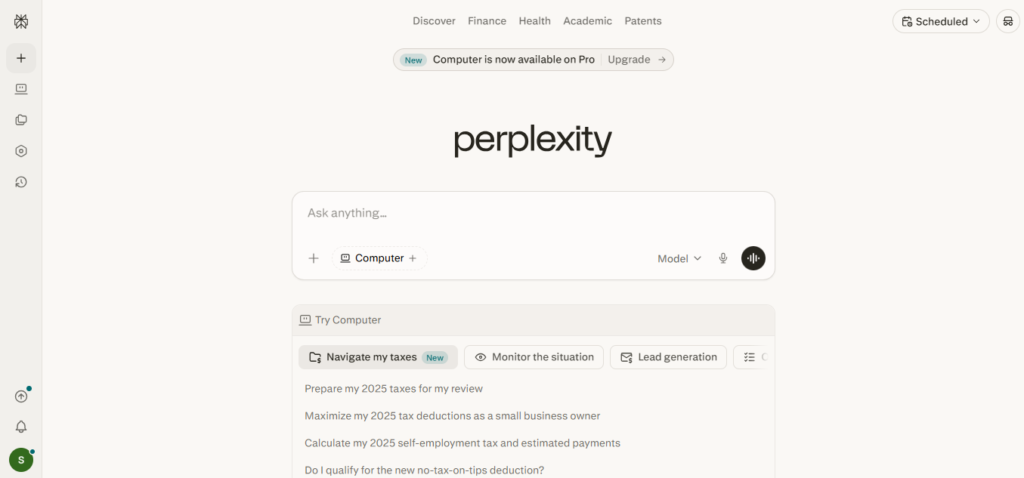This screenshot has height=478, width=1024.
Task: Click the microphone dictation icon
Action: pyautogui.click(x=723, y=258)
